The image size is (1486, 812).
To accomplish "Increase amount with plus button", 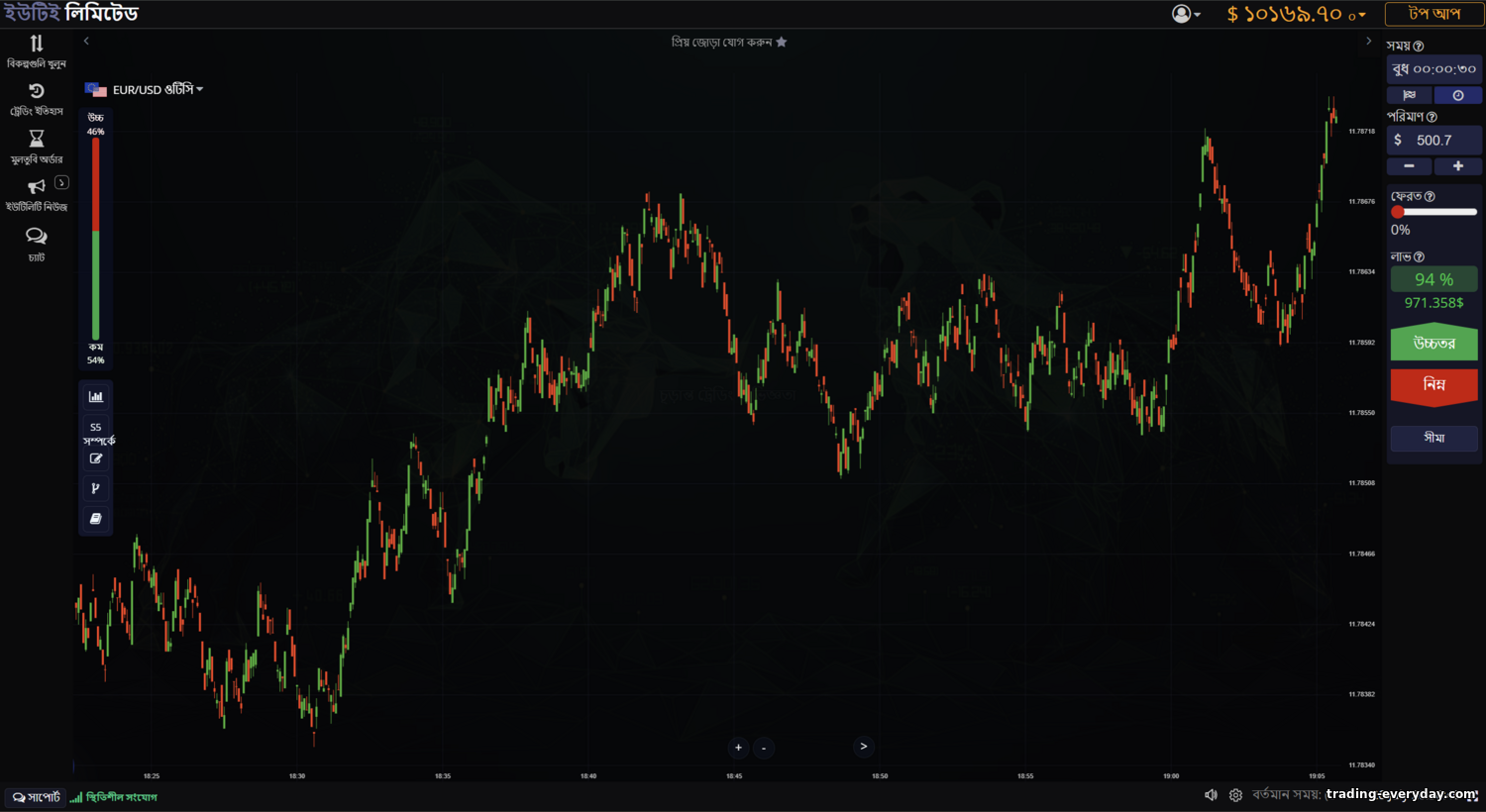I will point(1458,166).
